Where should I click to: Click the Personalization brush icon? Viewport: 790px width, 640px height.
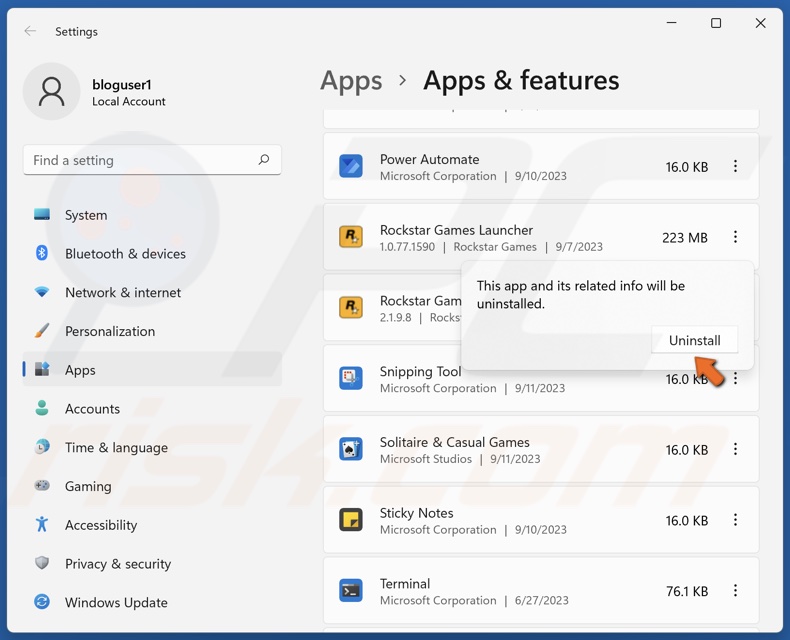pos(42,331)
